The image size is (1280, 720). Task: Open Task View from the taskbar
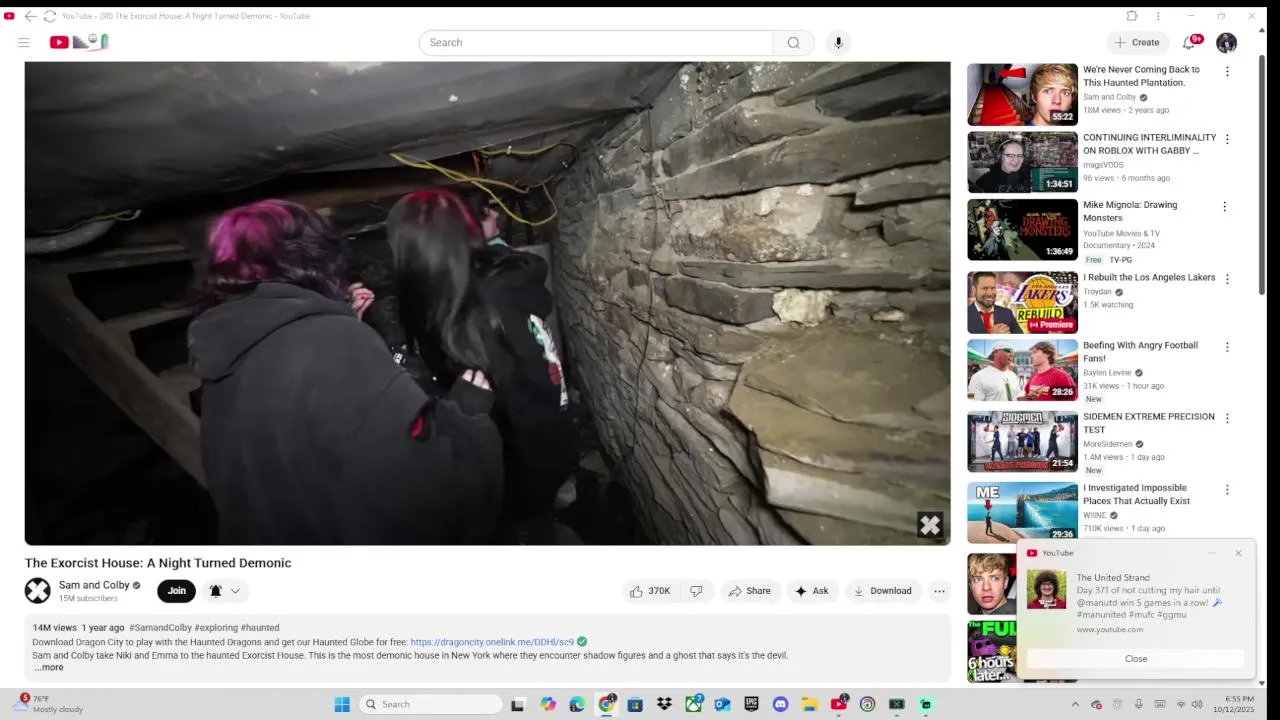pyautogui.click(x=517, y=704)
